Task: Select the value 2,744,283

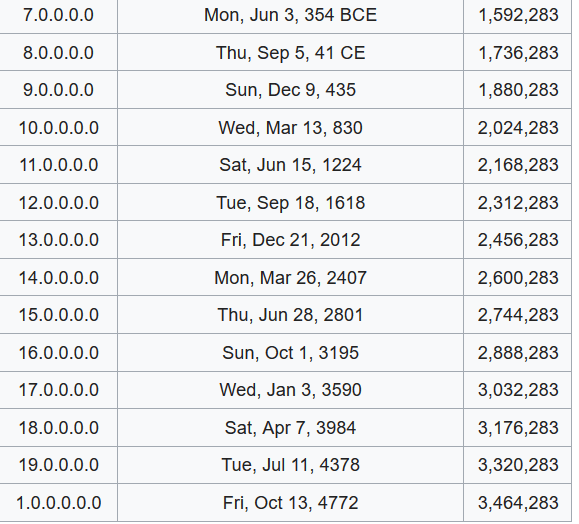Action: point(518,315)
